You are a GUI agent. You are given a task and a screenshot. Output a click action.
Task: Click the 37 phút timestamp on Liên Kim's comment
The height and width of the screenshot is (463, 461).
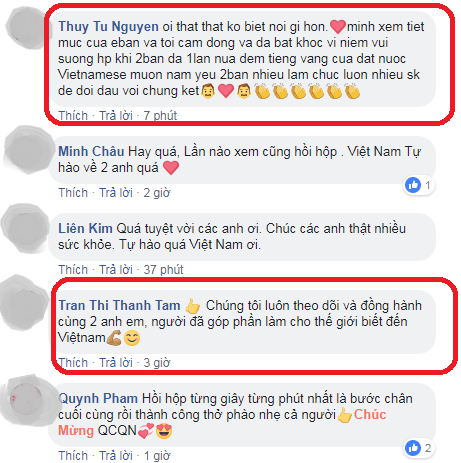[163, 270]
